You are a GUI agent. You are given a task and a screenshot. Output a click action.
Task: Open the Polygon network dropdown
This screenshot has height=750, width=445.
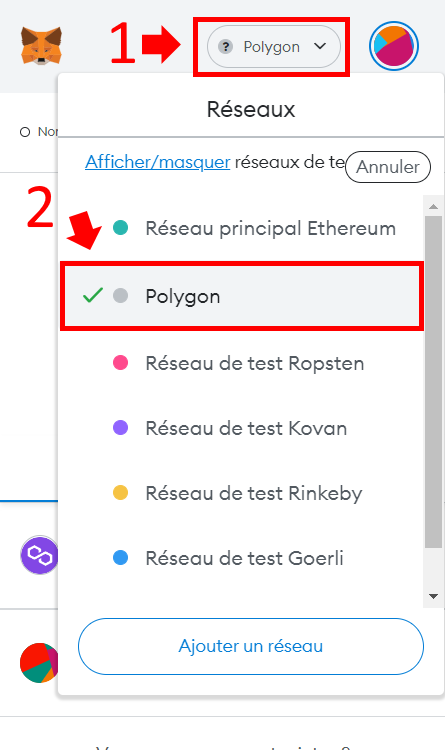(274, 47)
